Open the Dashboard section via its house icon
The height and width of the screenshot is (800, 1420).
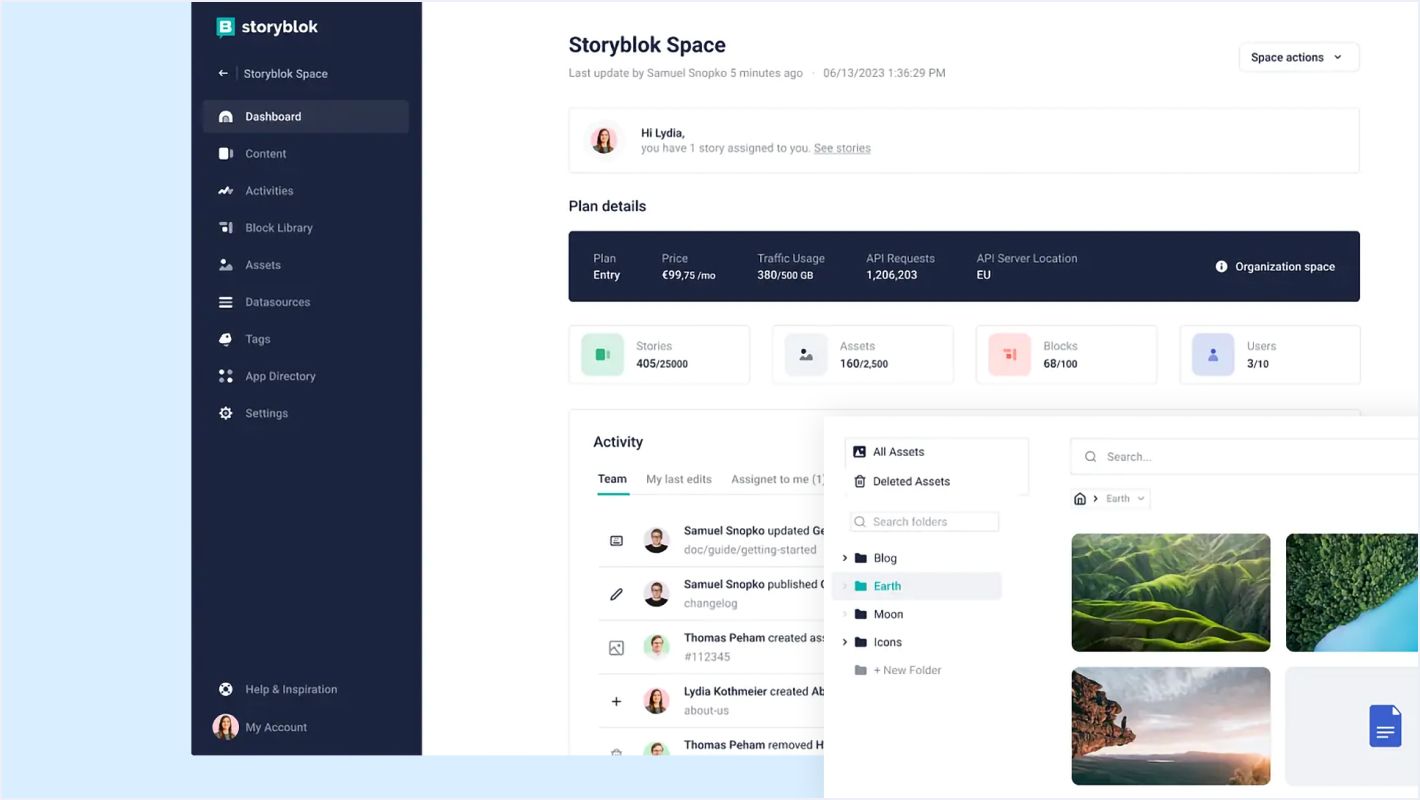coord(226,116)
